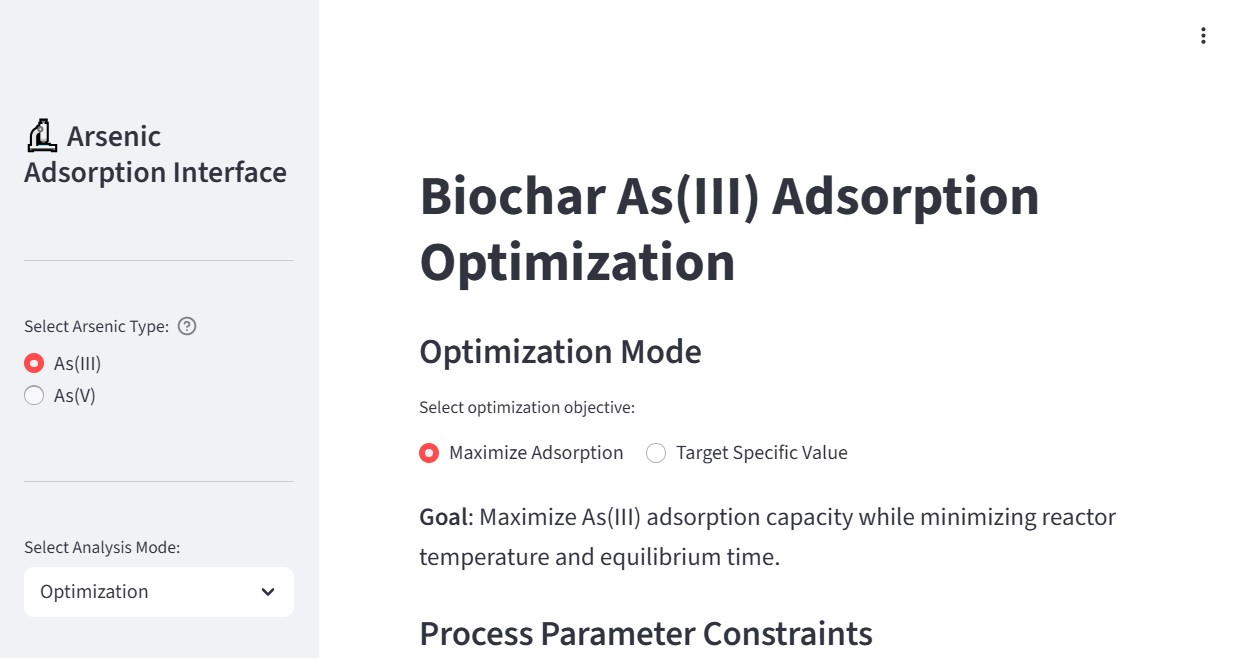The width and height of the screenshot is (1238, 658).
Task: Select the As(III) arsenic type
Action: click(x=34, y=363)
